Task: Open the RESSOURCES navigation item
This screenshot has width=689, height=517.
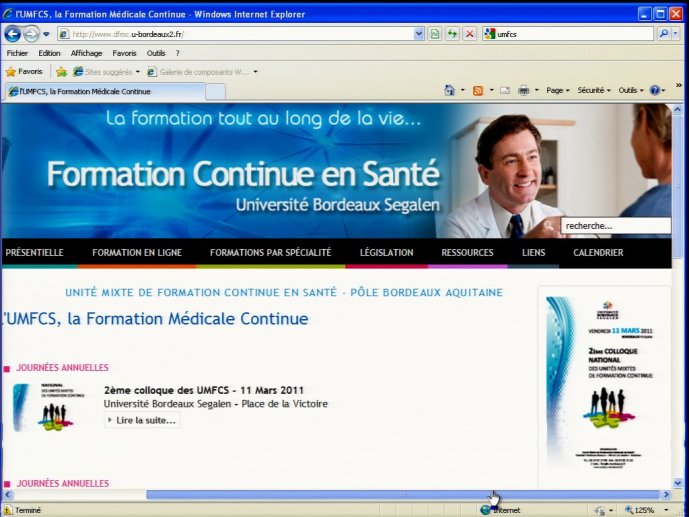Action: click(467, 253)
